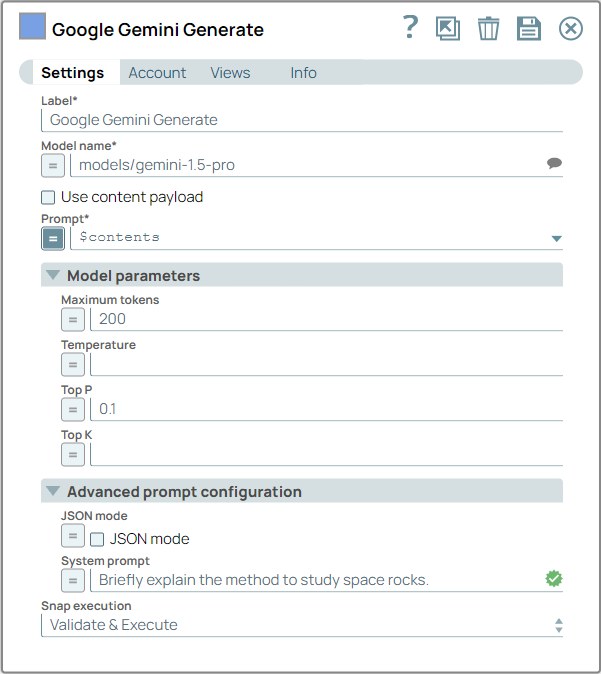Enable the Use content payload checkbox

tap(48, 197)
